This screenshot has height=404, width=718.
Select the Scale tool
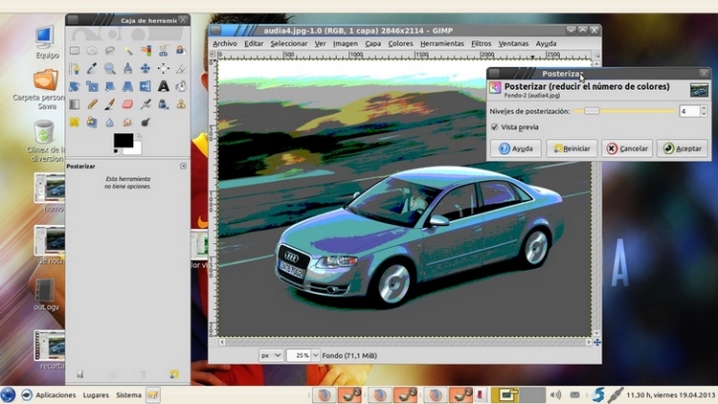[x=92, y=86]
